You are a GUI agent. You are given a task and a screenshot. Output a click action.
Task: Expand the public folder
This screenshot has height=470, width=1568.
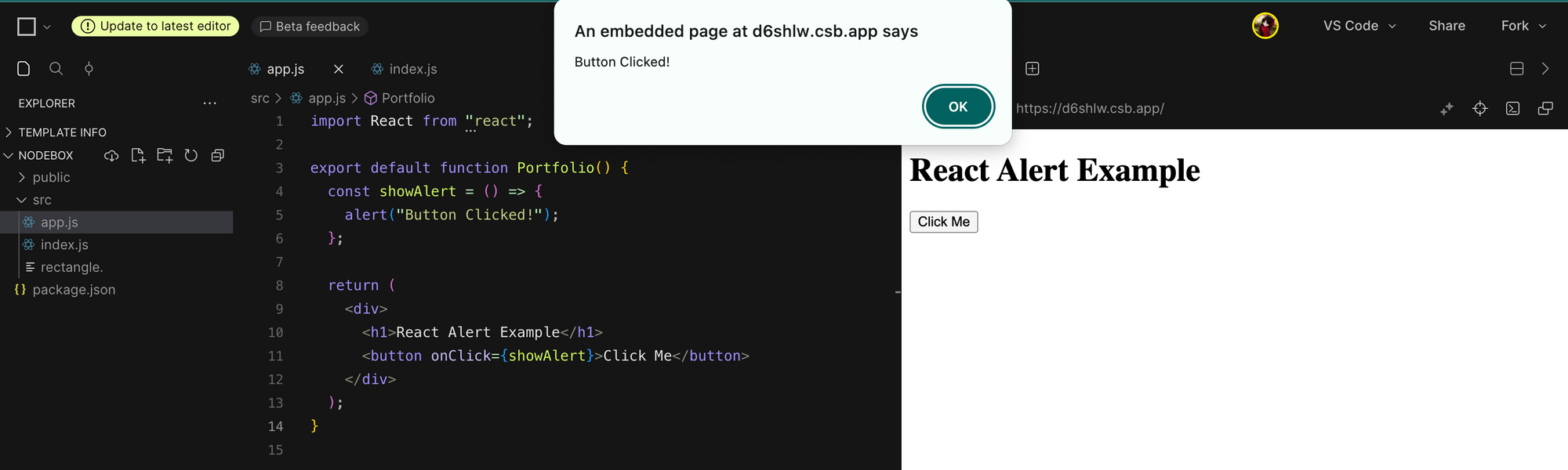(x=51, y=178)
